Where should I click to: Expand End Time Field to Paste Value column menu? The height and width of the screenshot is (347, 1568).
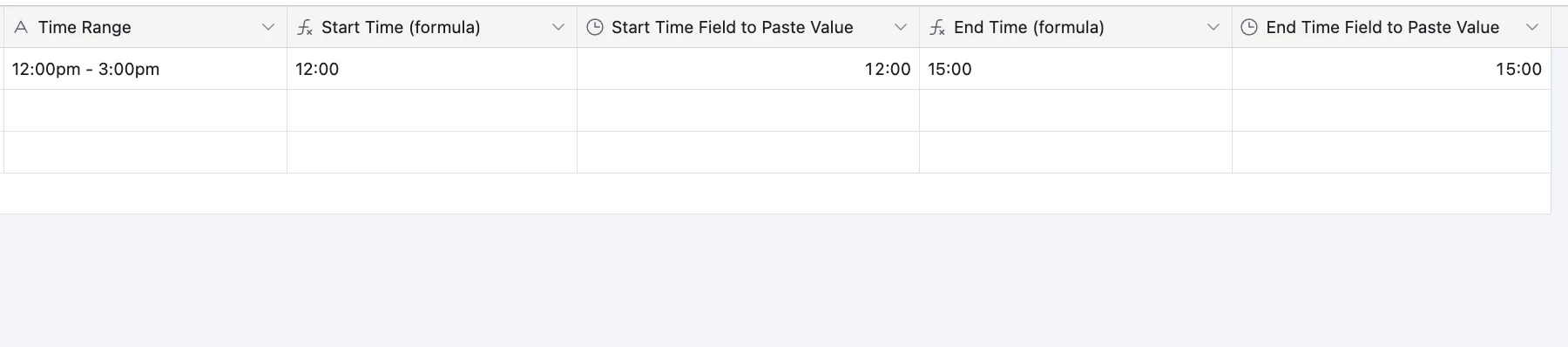click(x=1532, y=27)
